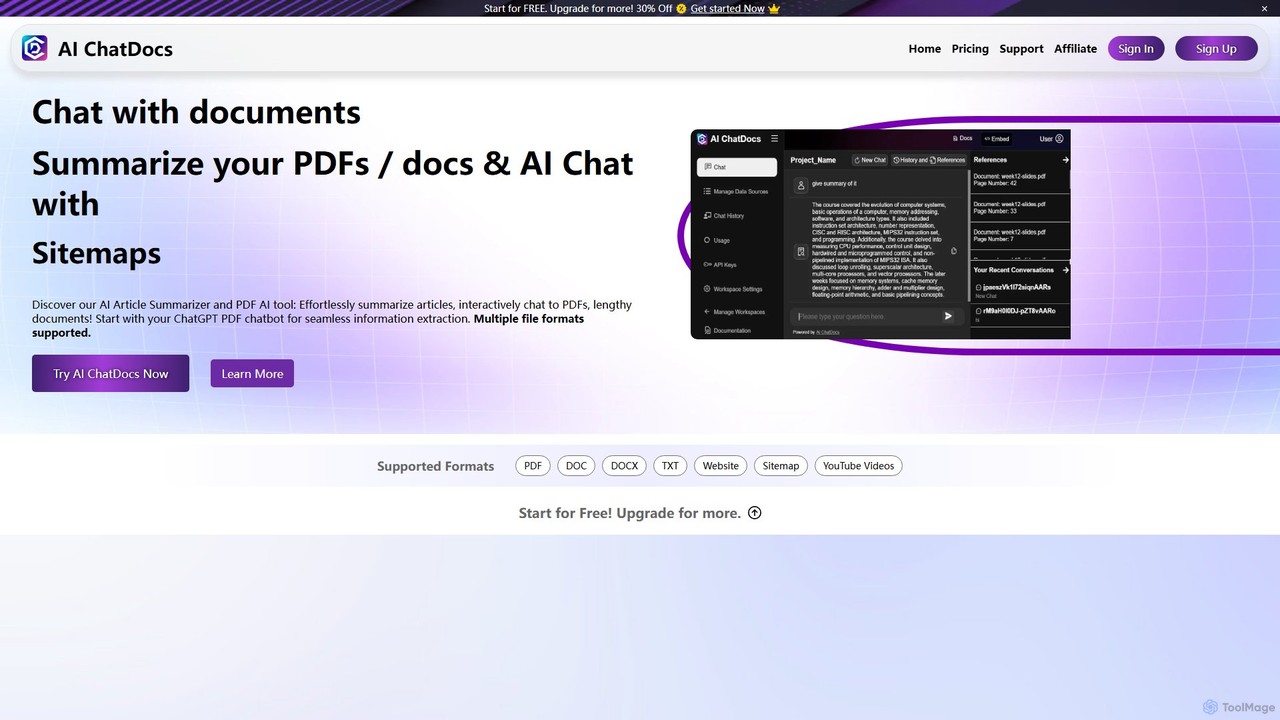Click the 'Supported Formats' label

click(x=435, y=466)
